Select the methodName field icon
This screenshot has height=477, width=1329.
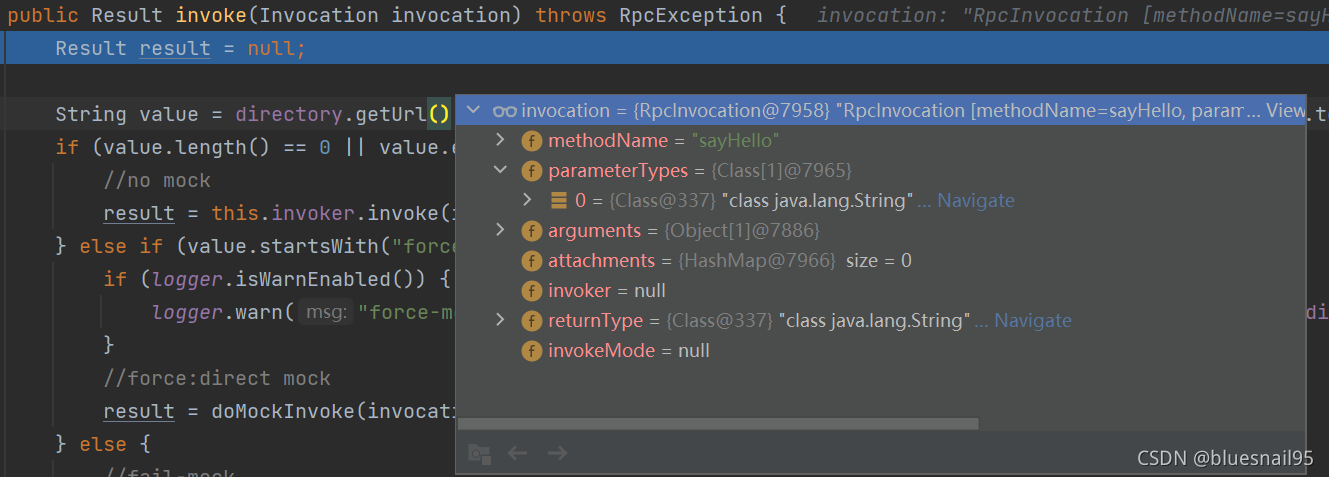532,141
